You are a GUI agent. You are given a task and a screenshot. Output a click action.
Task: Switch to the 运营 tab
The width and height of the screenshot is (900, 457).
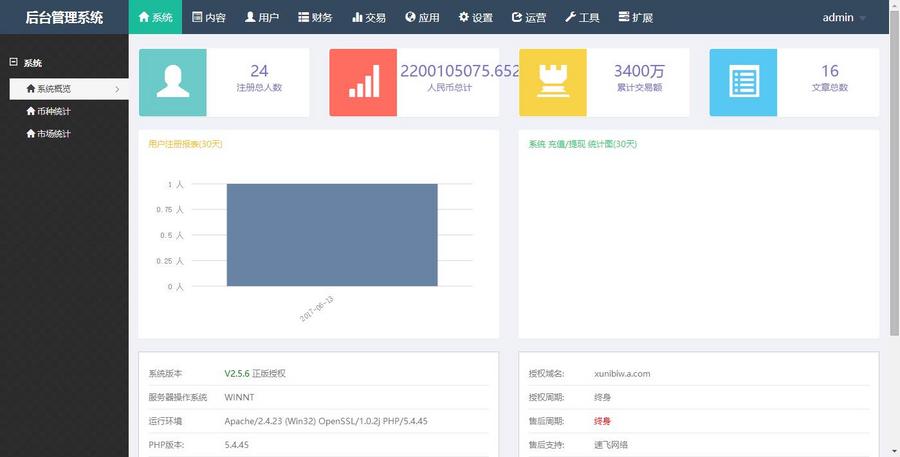click(529, 17)
